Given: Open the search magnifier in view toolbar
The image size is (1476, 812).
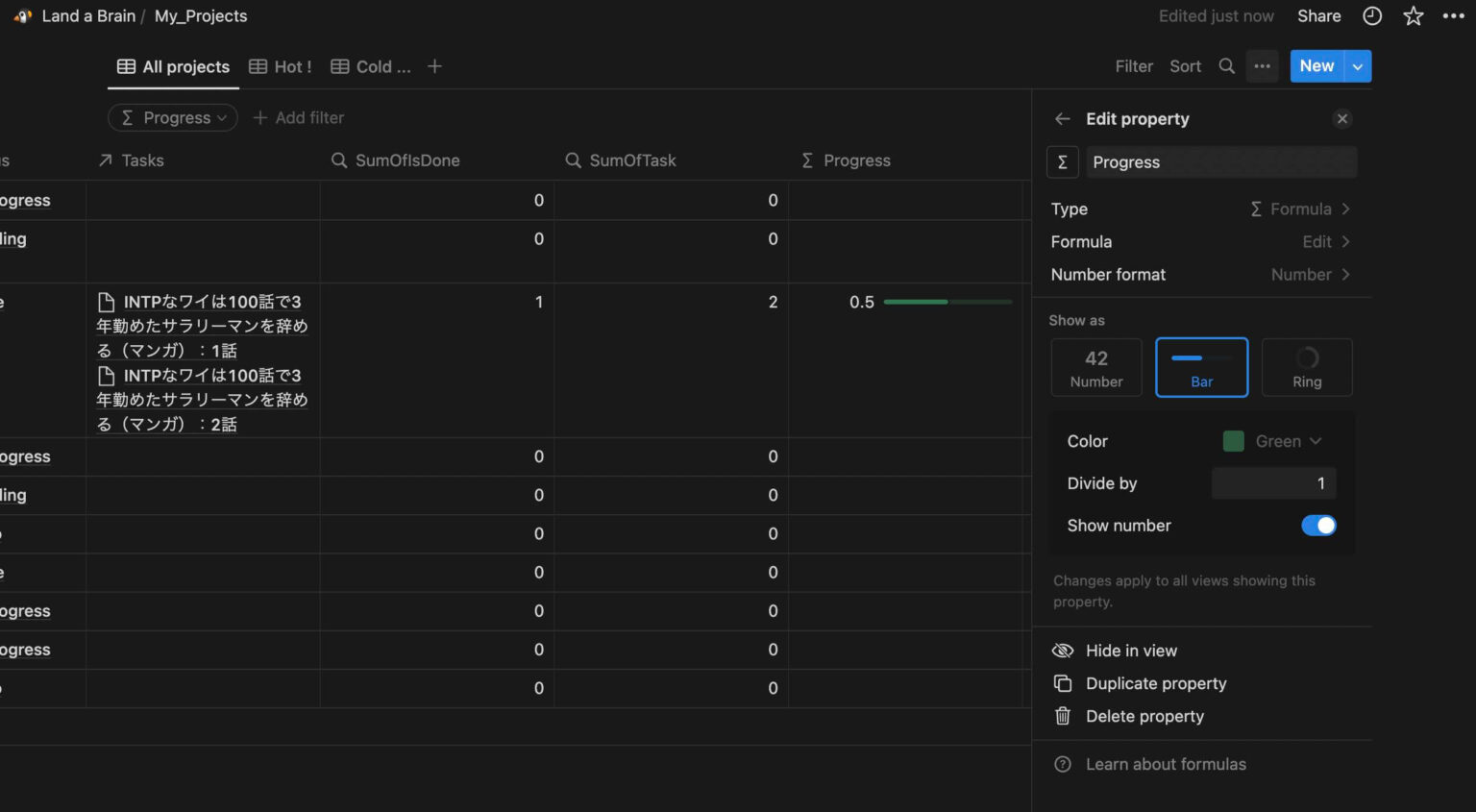Looking at the screenshot, I should [1226, 66].
